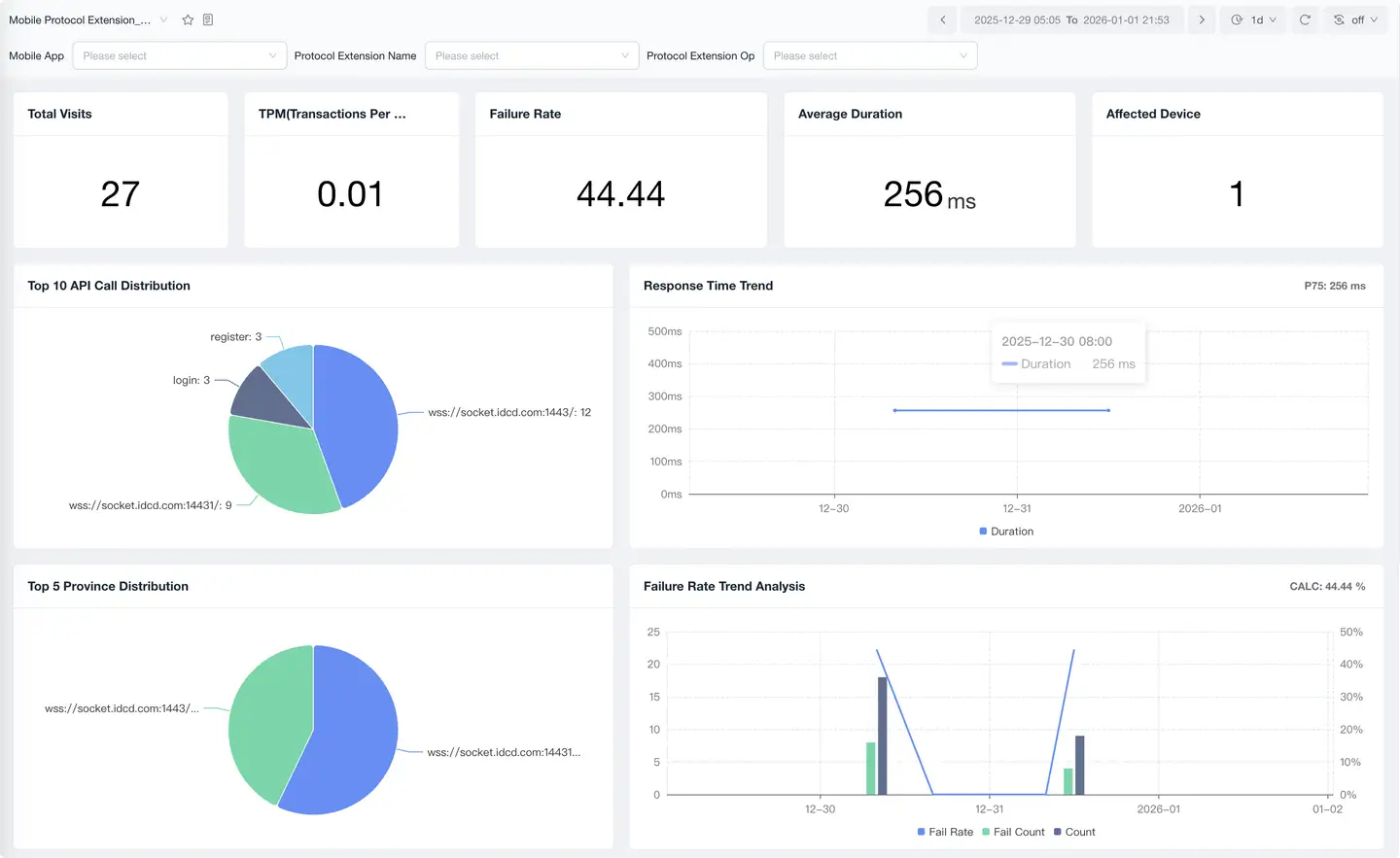Click the previous time period left arrow

click(941, 19)
